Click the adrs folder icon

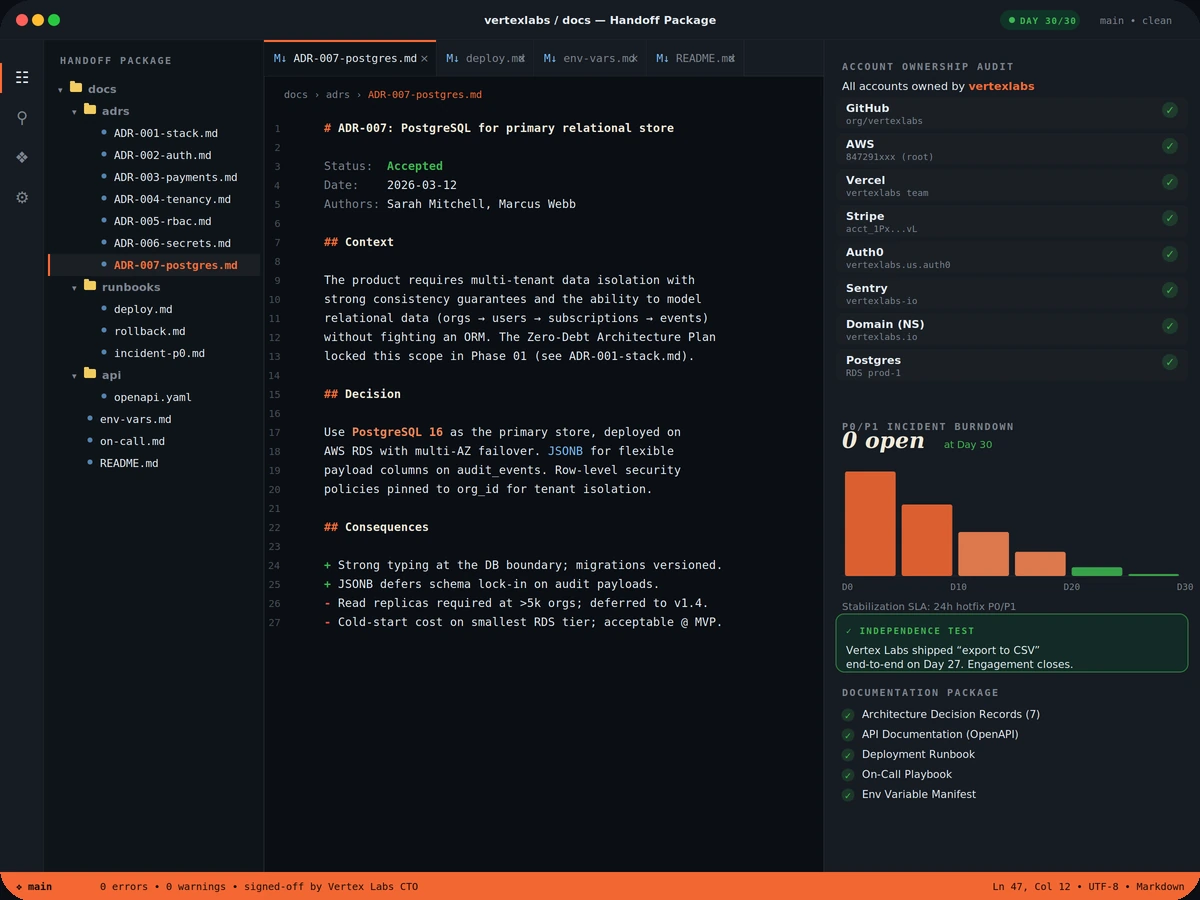pos(90,110)
